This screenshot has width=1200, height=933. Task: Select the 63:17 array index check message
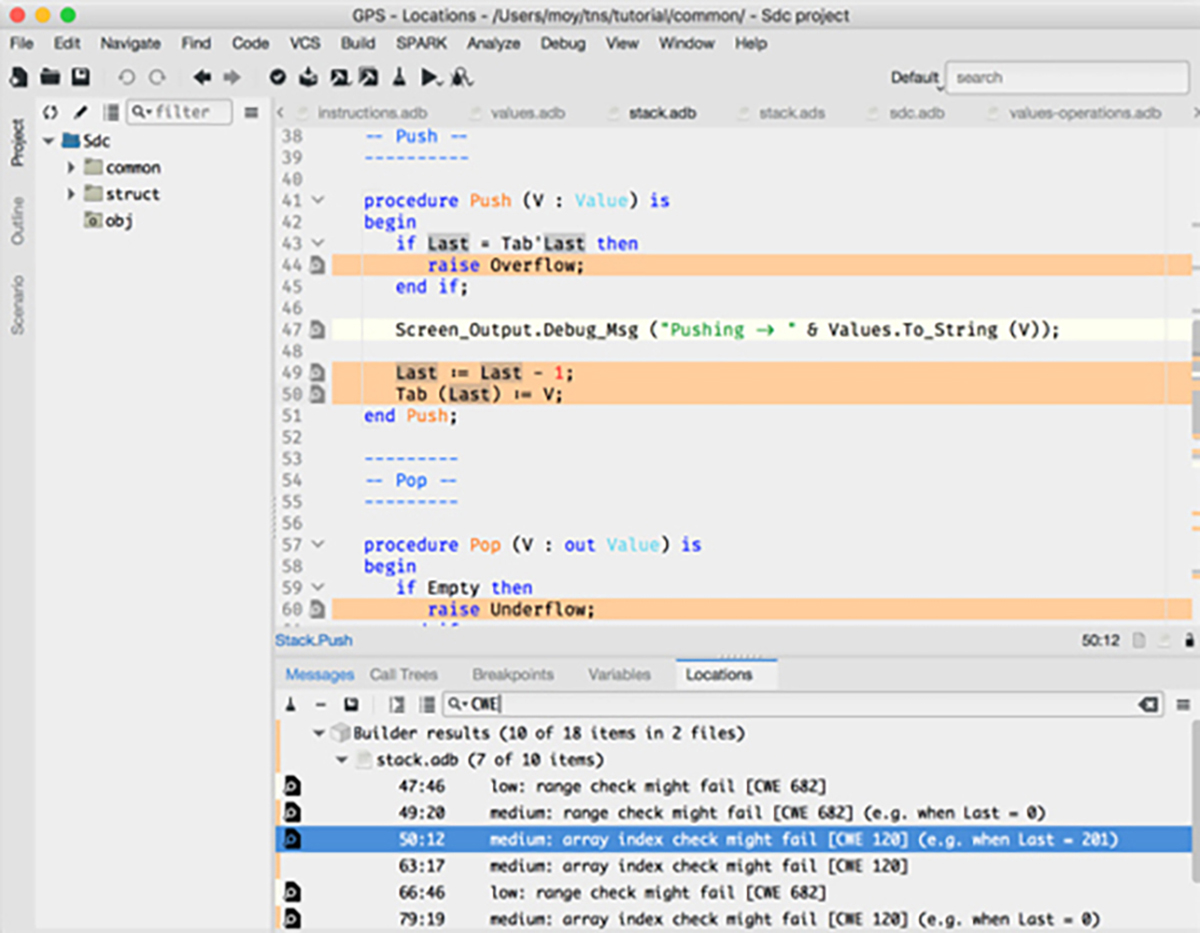pos(698,865)
